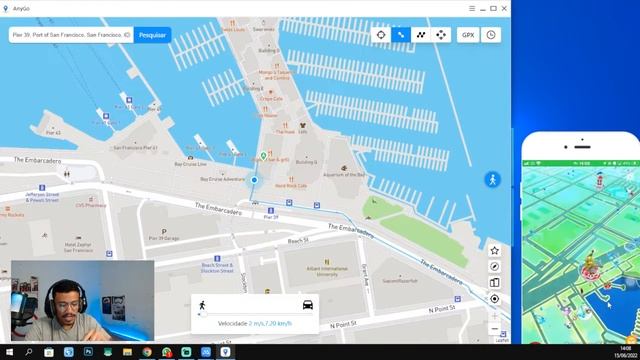This screenshot has height=360, width=640.
Task: Focus the Pier 39 location search field
Action: [71, 35]
